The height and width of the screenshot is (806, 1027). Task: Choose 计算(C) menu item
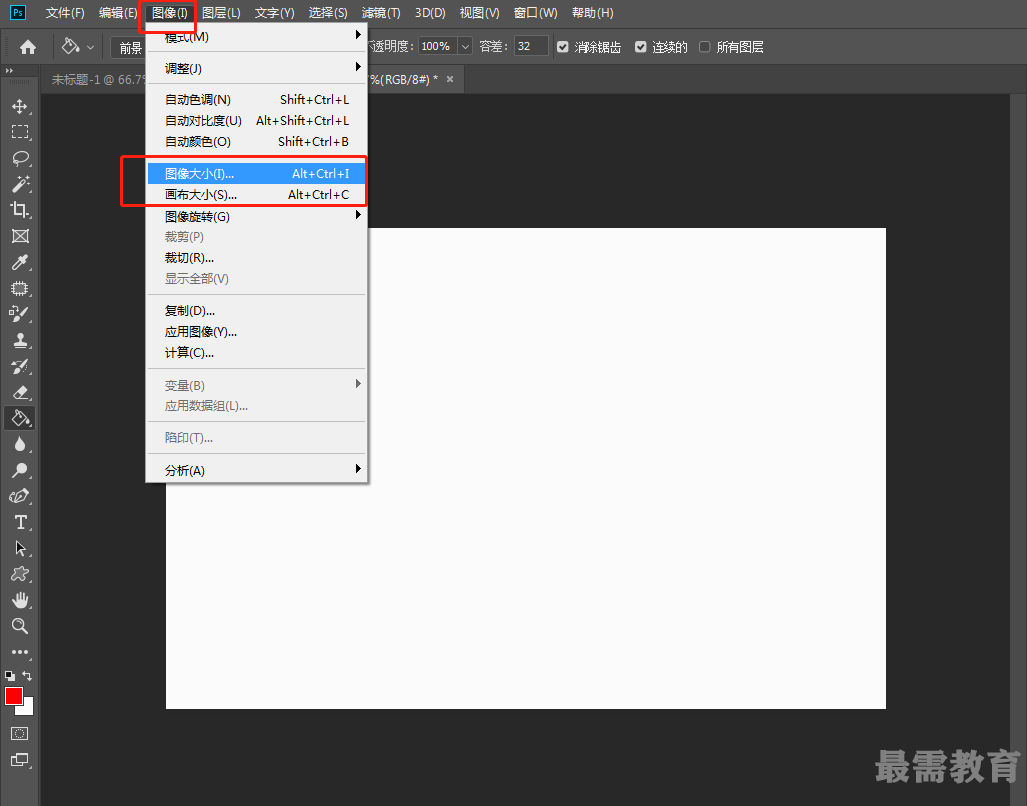255,352
